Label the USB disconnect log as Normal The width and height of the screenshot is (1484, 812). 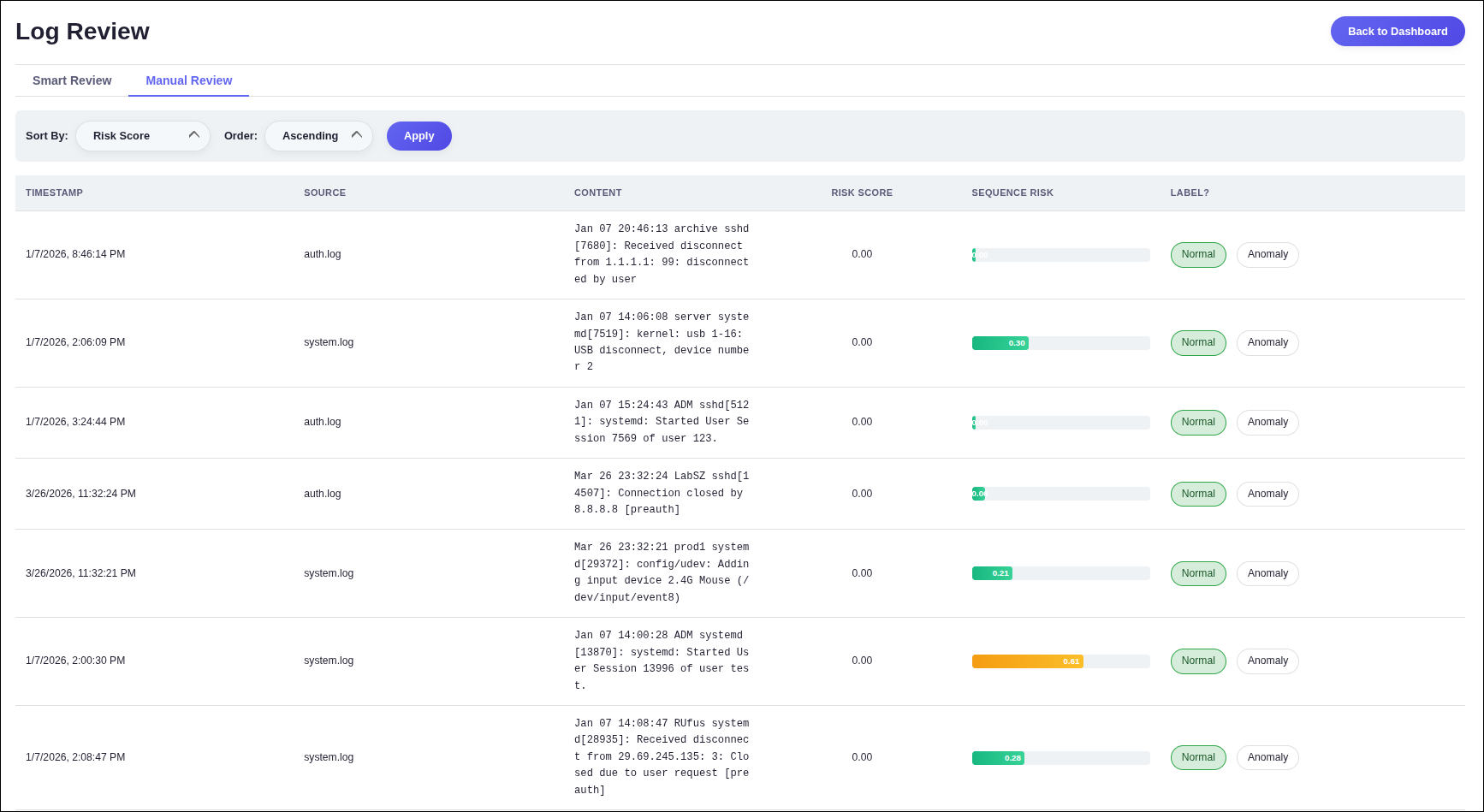1198,343
